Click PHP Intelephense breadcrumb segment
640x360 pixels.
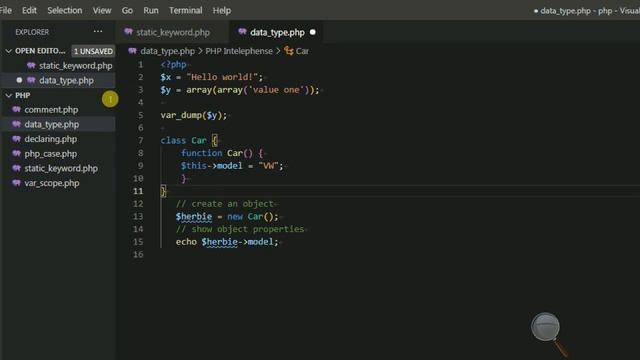(239, 51)
